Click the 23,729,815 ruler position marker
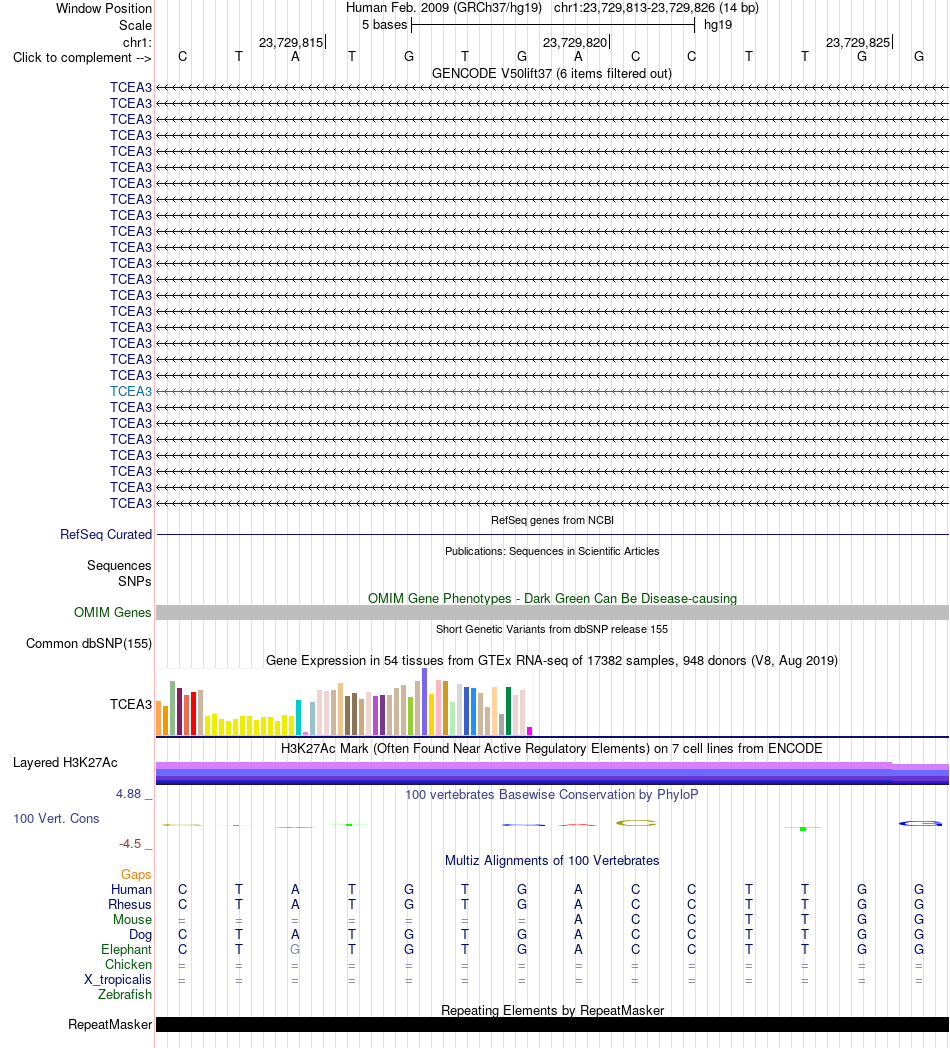 pyautogui.click(x=291, y=43)
